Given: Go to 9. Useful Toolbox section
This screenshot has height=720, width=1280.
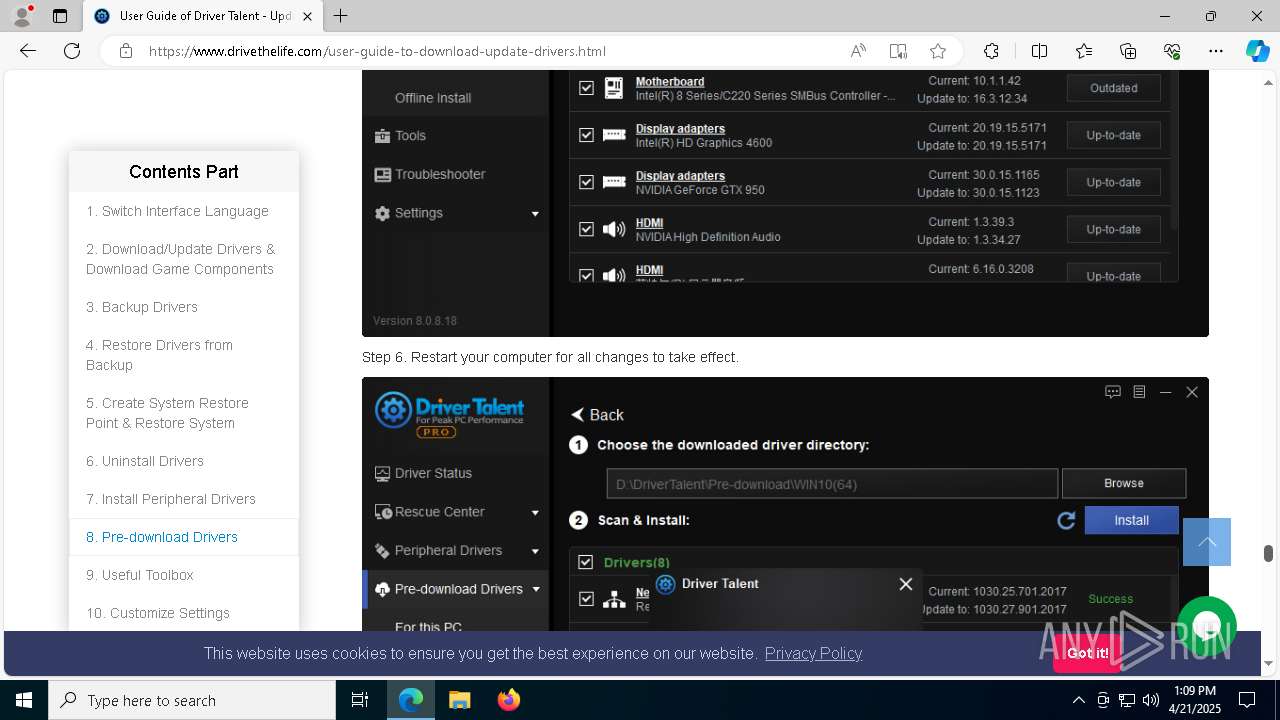Looking at the screenshot, I should coord(140,575).
